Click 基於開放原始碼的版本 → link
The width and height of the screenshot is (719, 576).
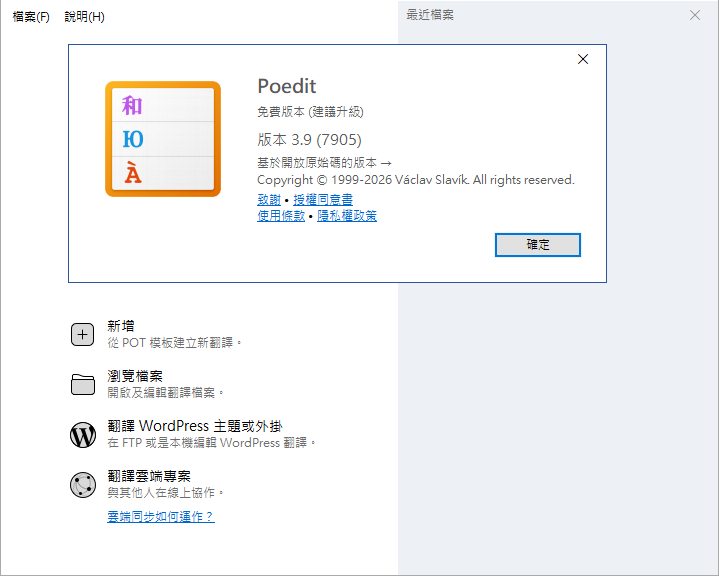[x=324, y=163]
